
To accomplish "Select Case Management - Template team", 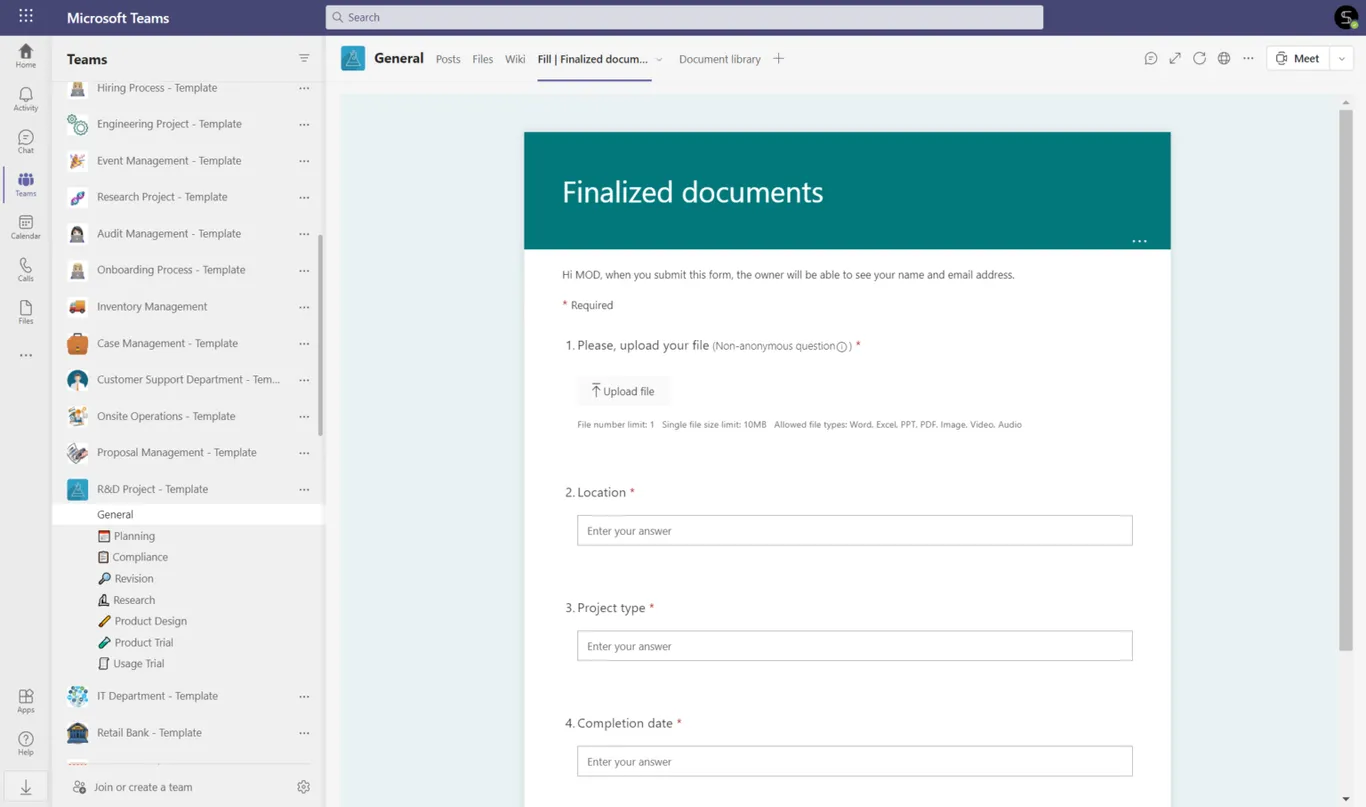I will [x=167, y=343].
